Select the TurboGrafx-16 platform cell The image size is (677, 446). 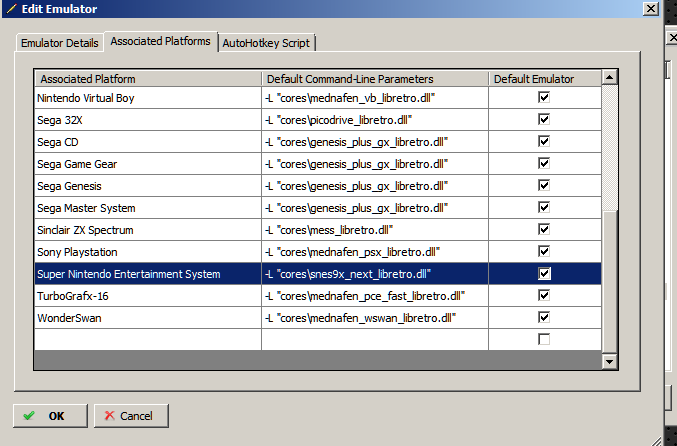[148, 296]
